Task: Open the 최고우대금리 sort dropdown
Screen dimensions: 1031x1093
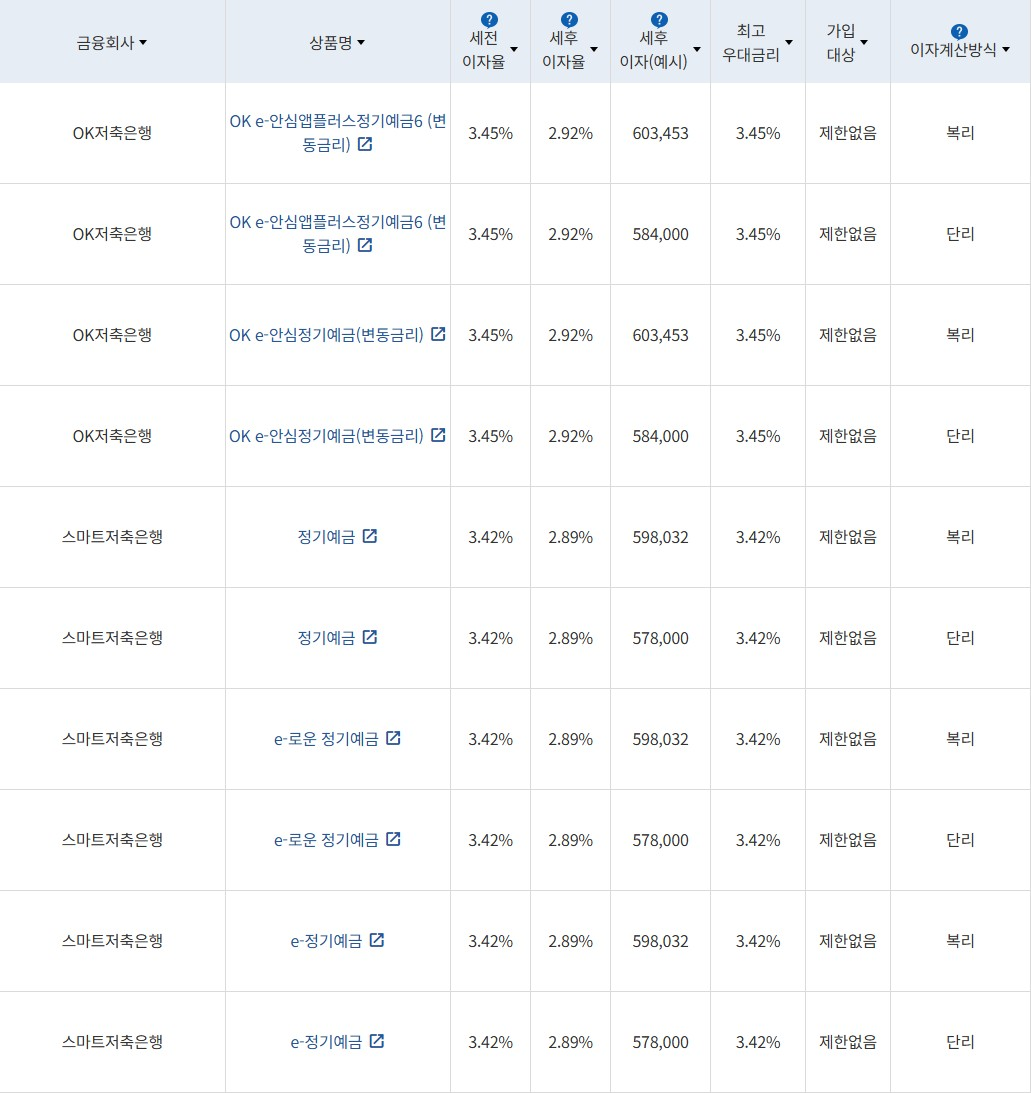Action: tap(789, 42)
